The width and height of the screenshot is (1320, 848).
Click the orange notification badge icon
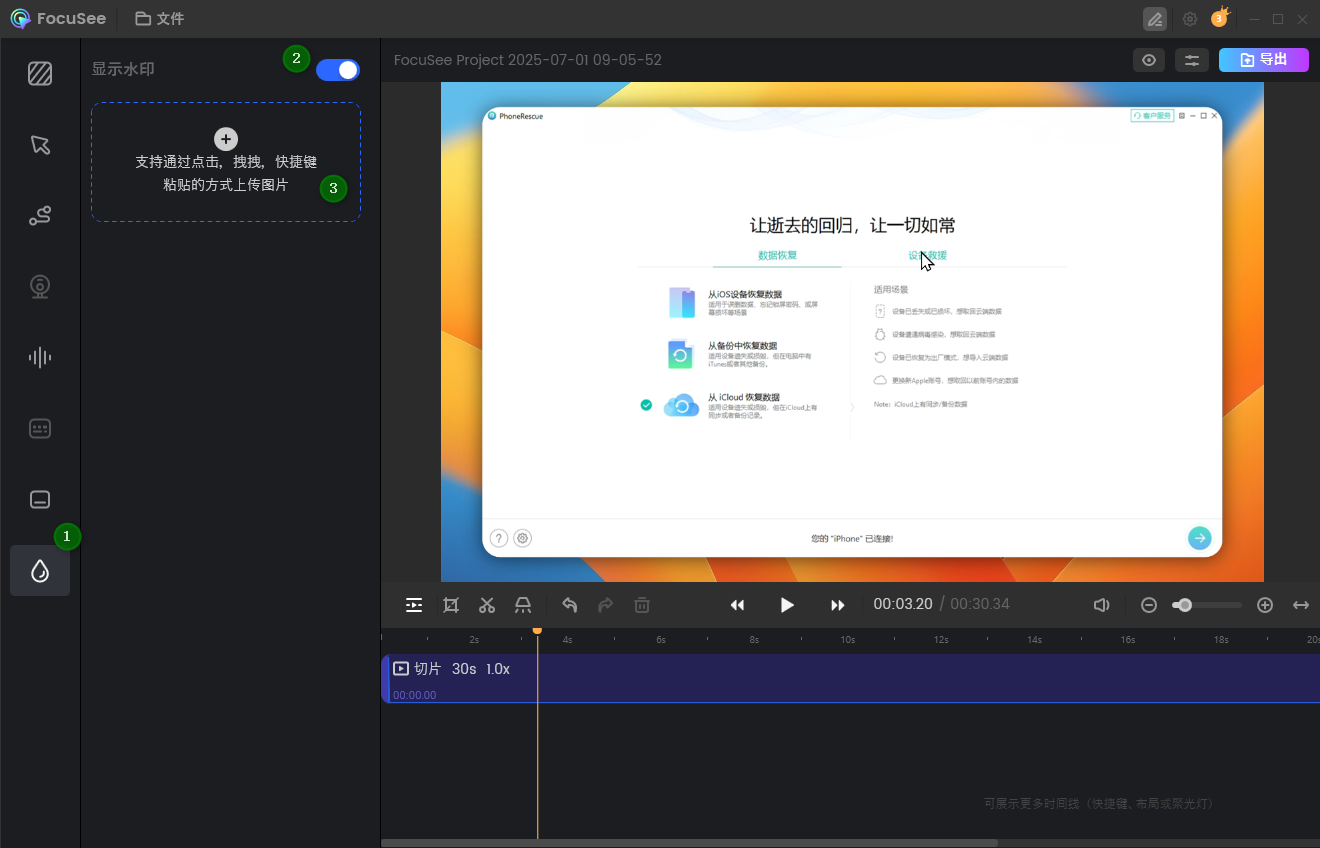pyautogui.click(x=1219, y=18)
